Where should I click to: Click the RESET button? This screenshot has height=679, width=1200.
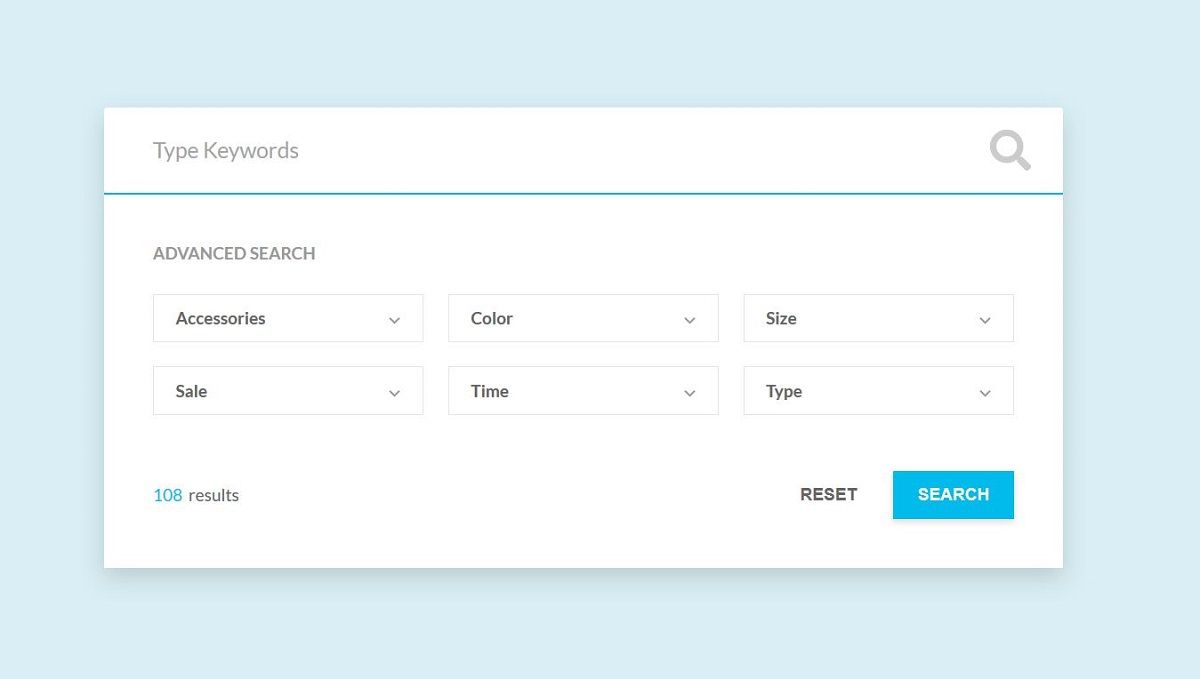pyautogui.click(x=829, y=494)
